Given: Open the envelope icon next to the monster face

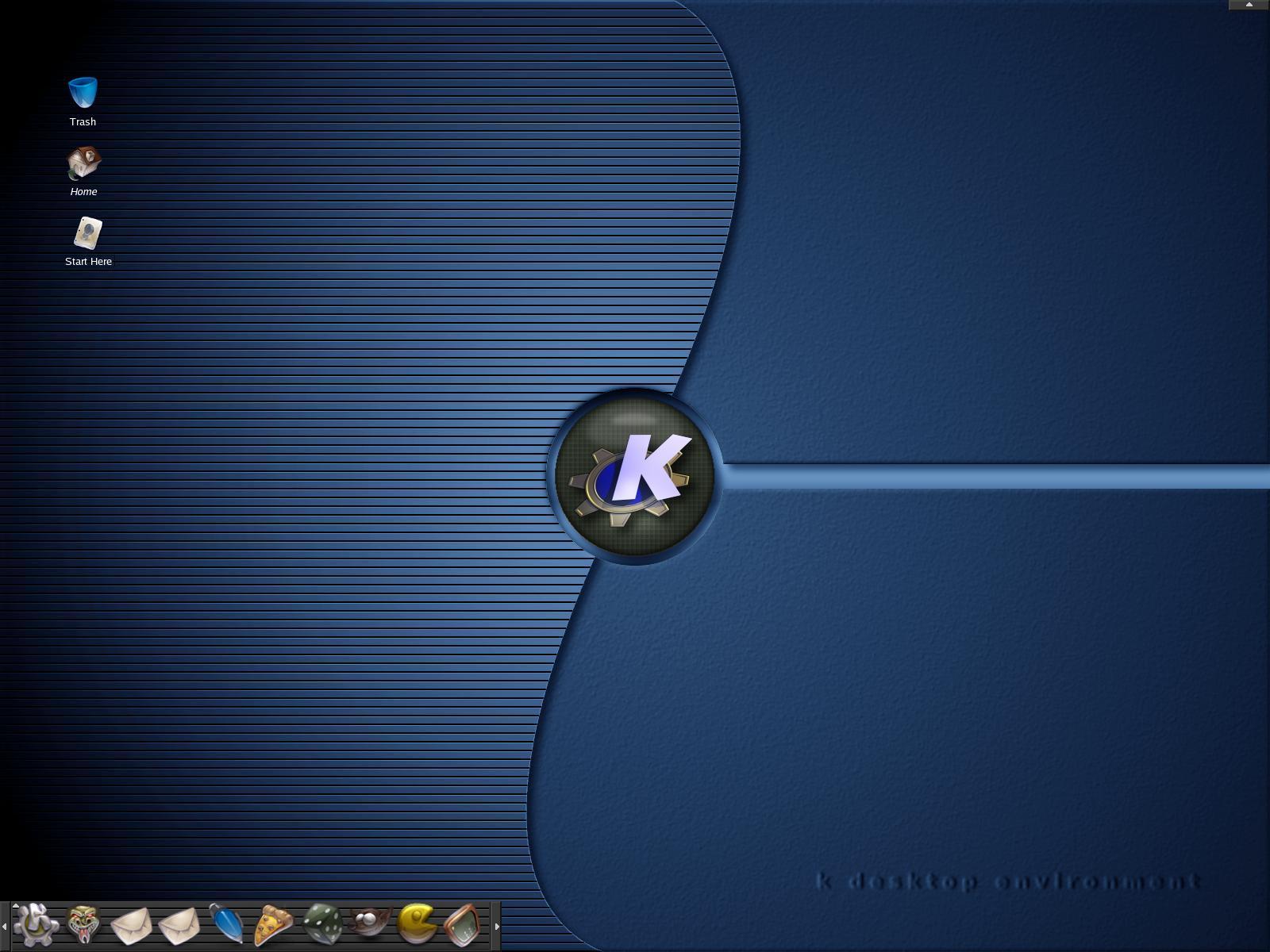Looking at the screenshot, I should coord(131,926).
